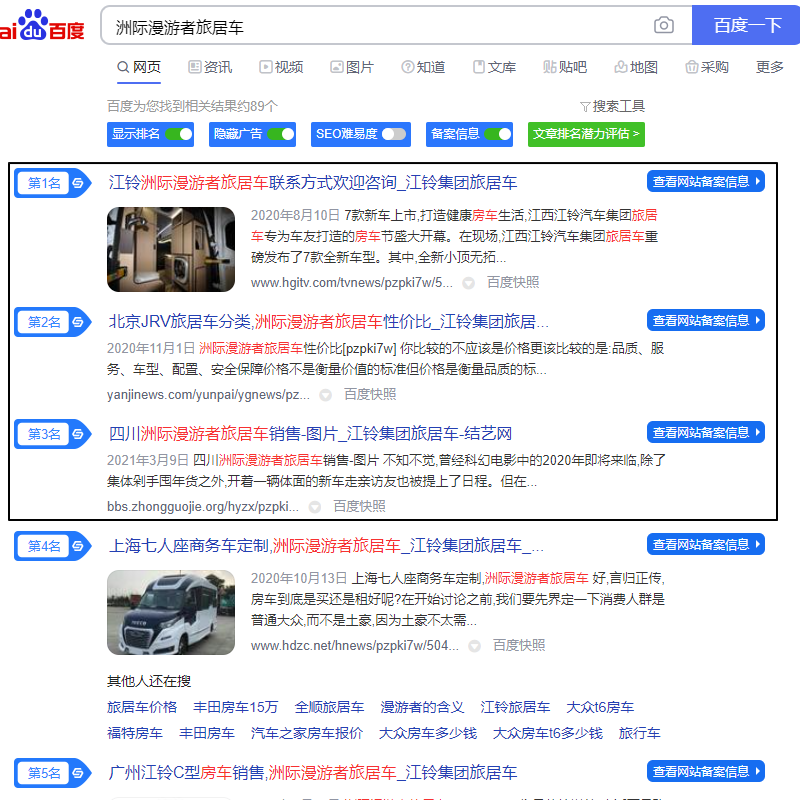Switch to the 采购 tab
Viewport: 800px width, 800px height.
(x=707, y=67)
